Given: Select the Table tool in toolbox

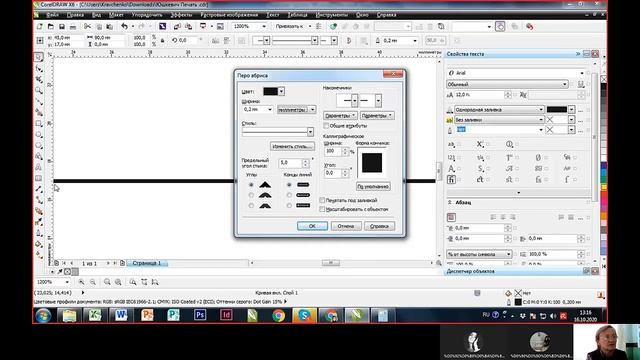Looking at the screenshot, I should pos(39,178).
